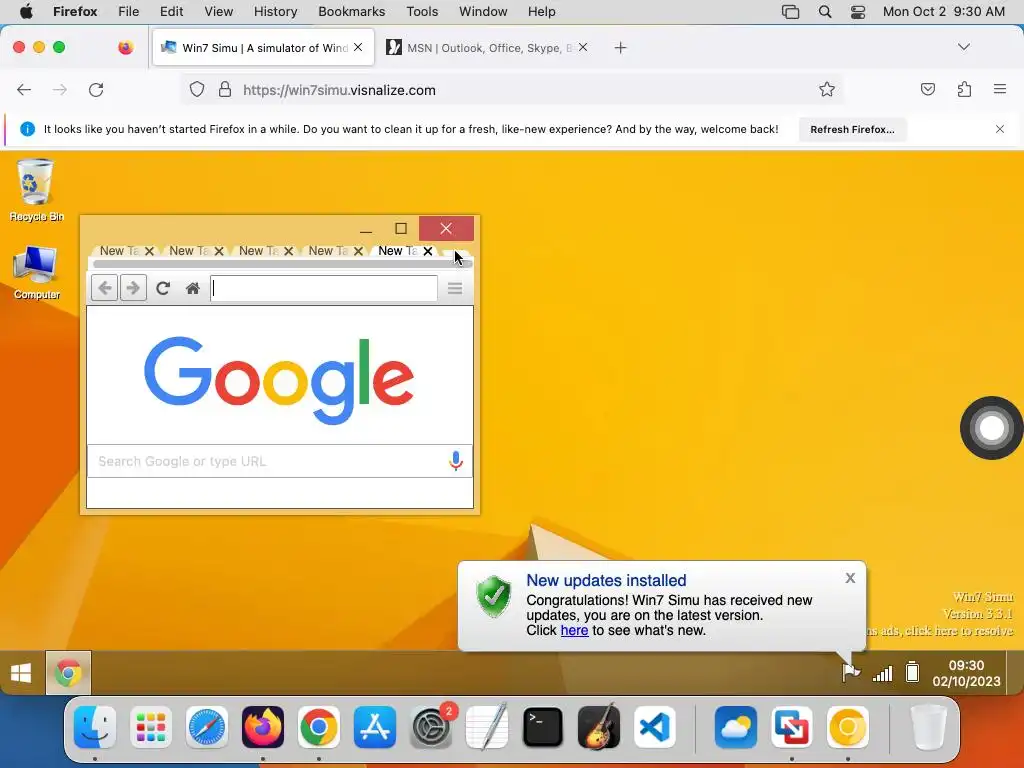Click the site padlock icon
This screenshot has width=1024, height=768.
point(225,89)
